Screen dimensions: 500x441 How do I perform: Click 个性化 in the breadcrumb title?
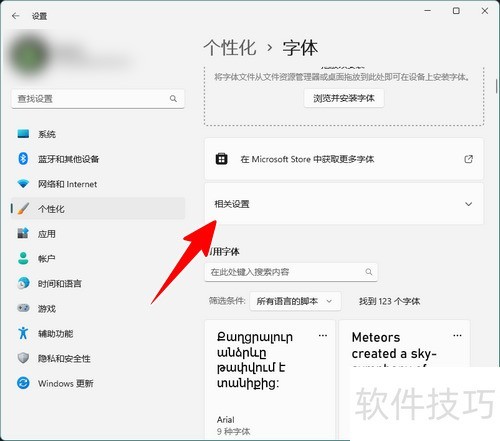(230, 48)
